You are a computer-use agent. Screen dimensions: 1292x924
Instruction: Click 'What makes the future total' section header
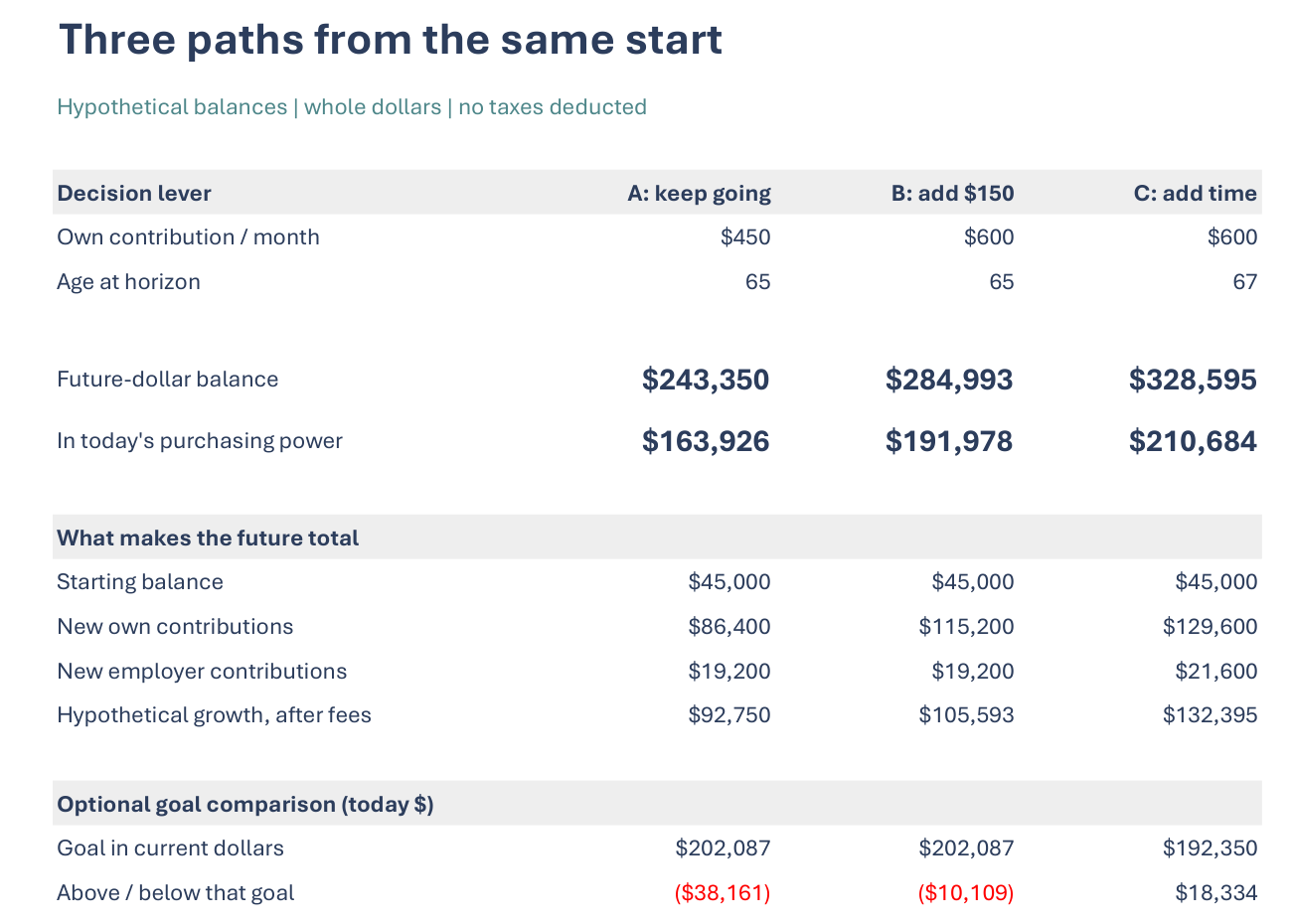[208, 538]
